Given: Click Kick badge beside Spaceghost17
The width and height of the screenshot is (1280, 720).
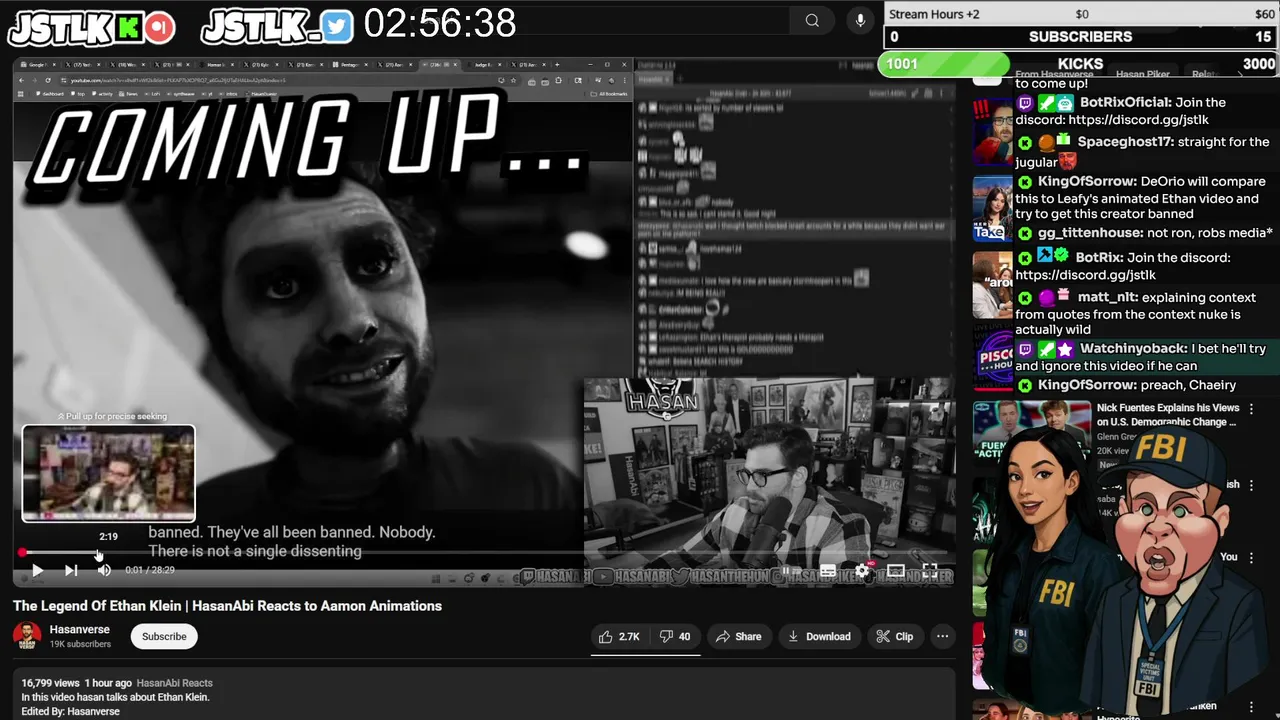Looking at the screenshot, I should [x=1025, y=142].
